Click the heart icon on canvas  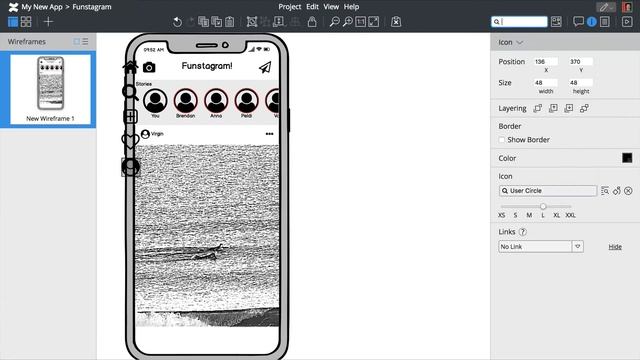click(130, 141)
